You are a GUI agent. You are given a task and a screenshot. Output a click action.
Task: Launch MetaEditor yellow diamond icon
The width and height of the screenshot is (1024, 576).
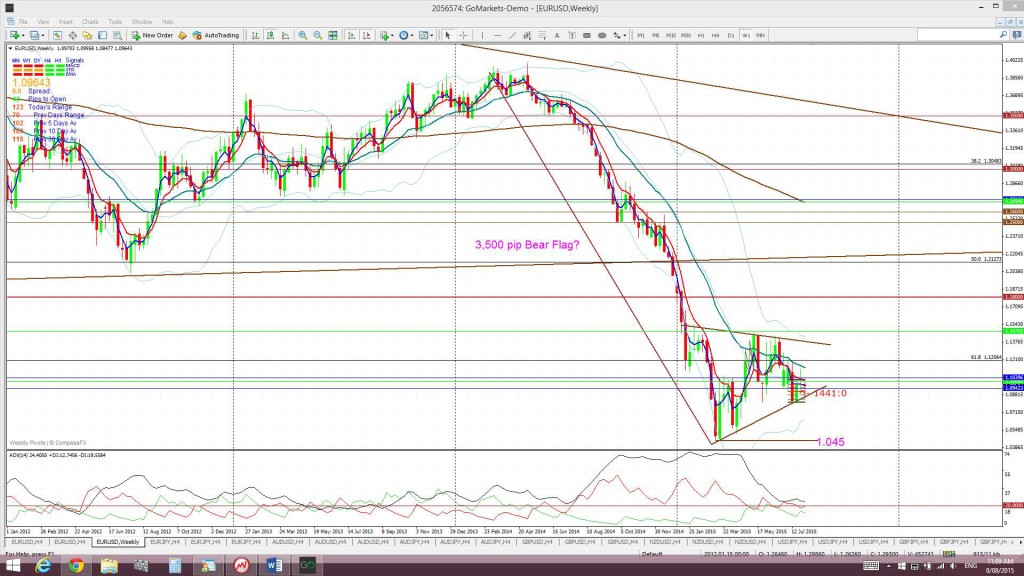click(182, 35)
